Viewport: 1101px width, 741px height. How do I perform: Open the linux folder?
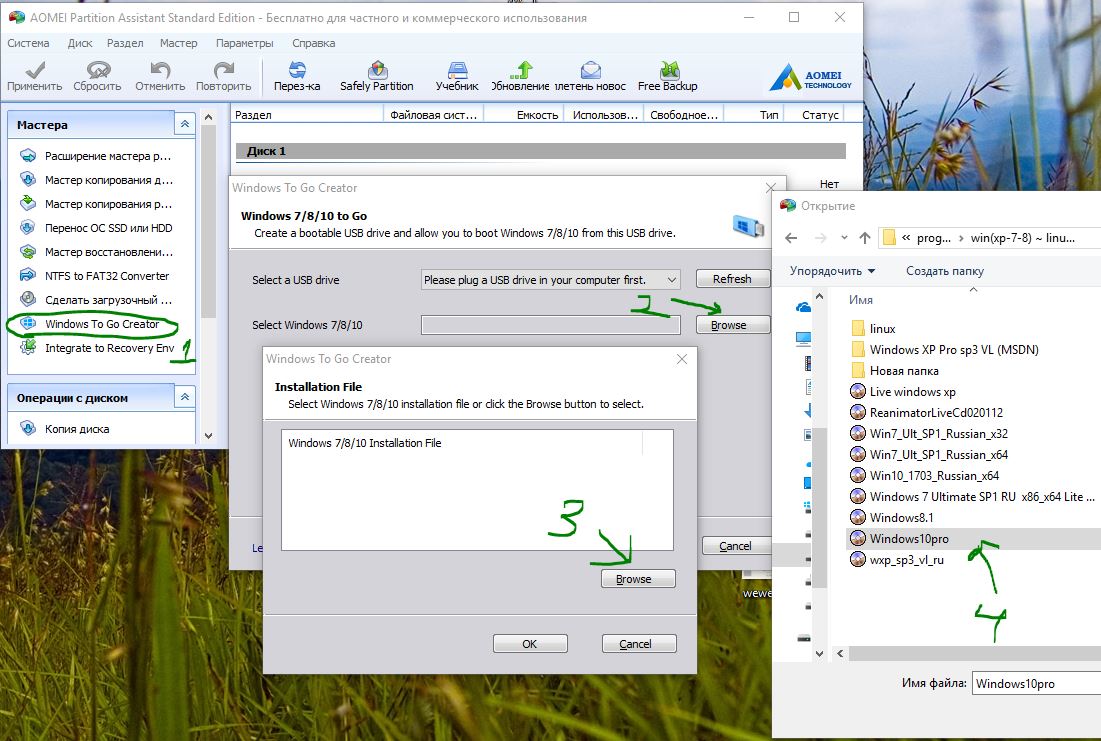click(x=882, y=329)
